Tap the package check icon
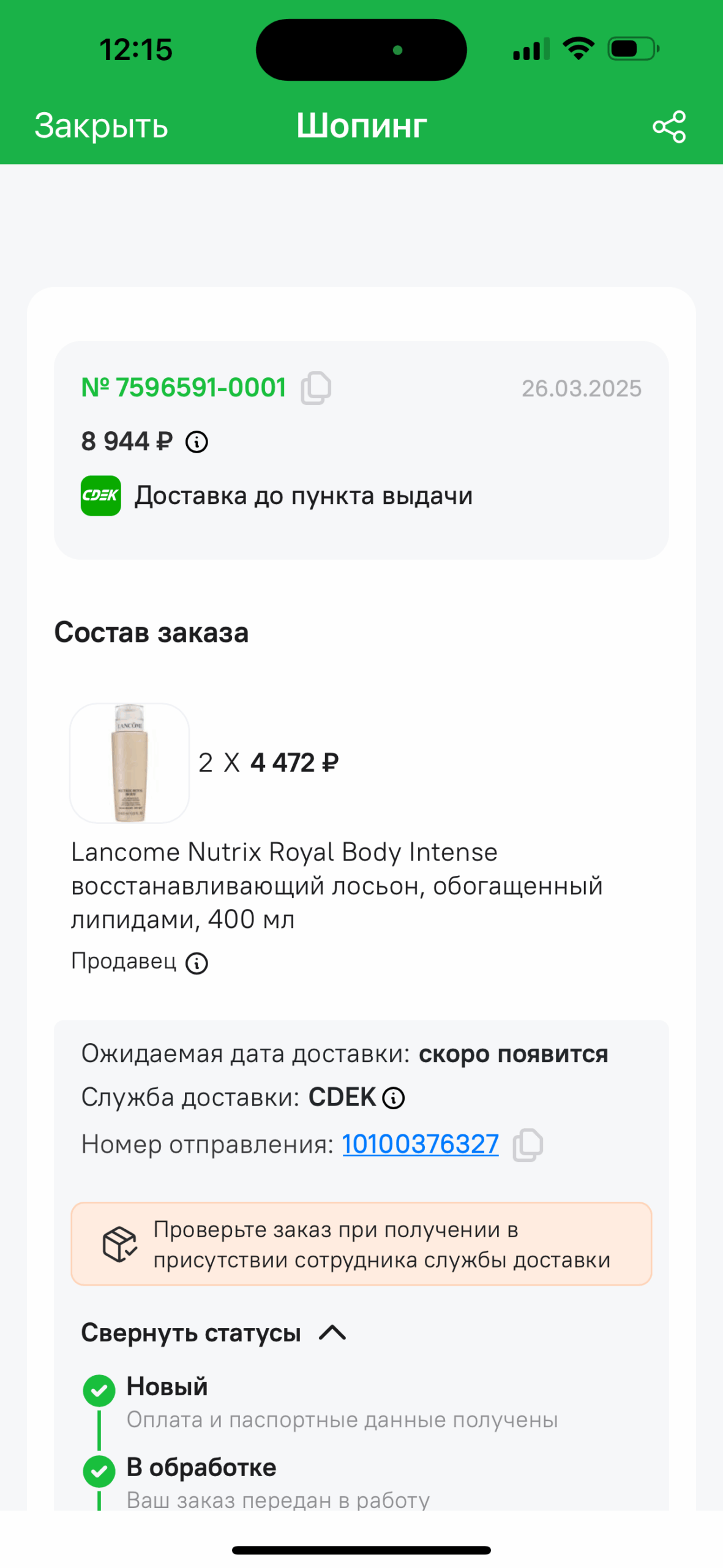 coord(119,1244)
